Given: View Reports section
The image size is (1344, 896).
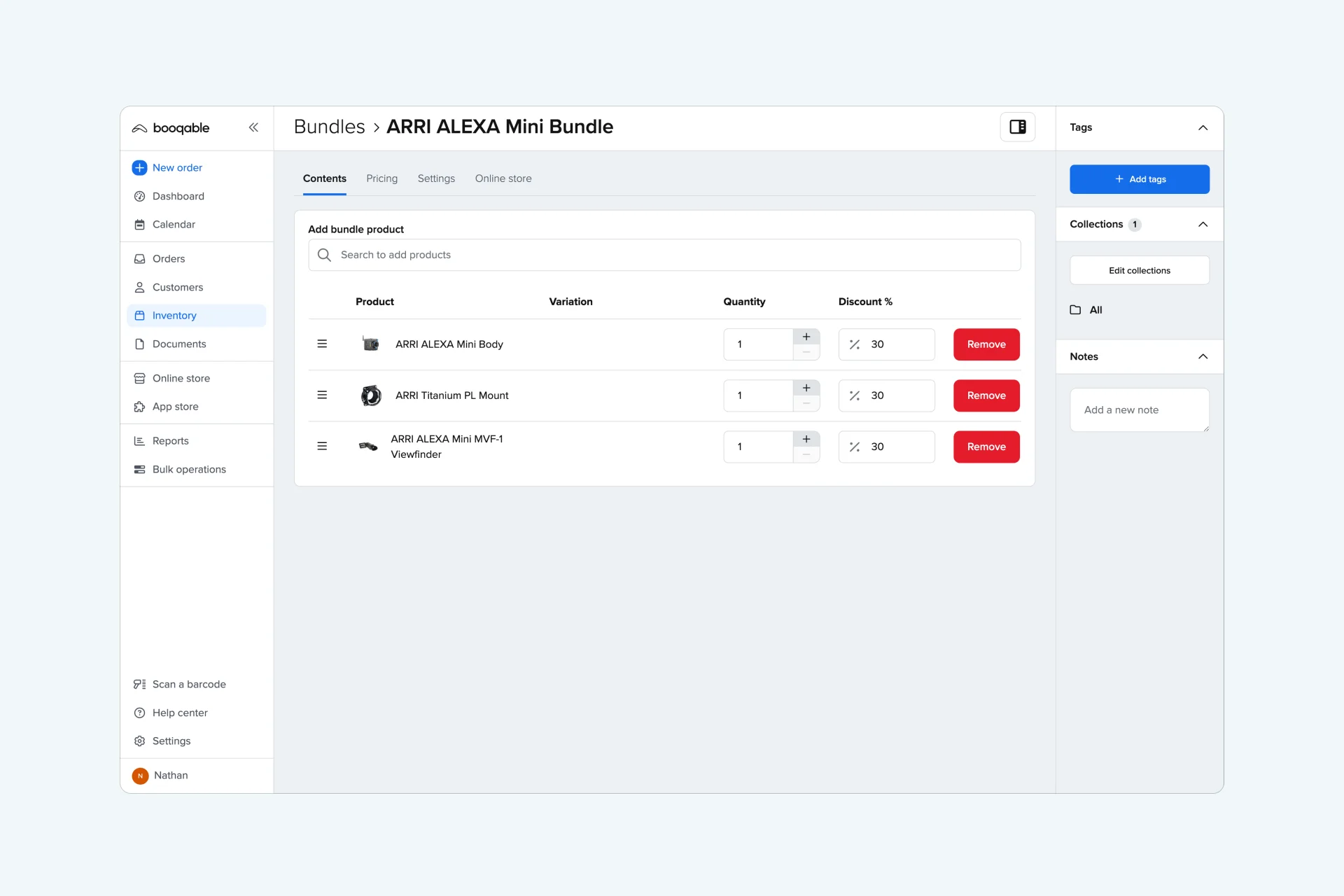Looking at the screenshot, I should 170,441.
